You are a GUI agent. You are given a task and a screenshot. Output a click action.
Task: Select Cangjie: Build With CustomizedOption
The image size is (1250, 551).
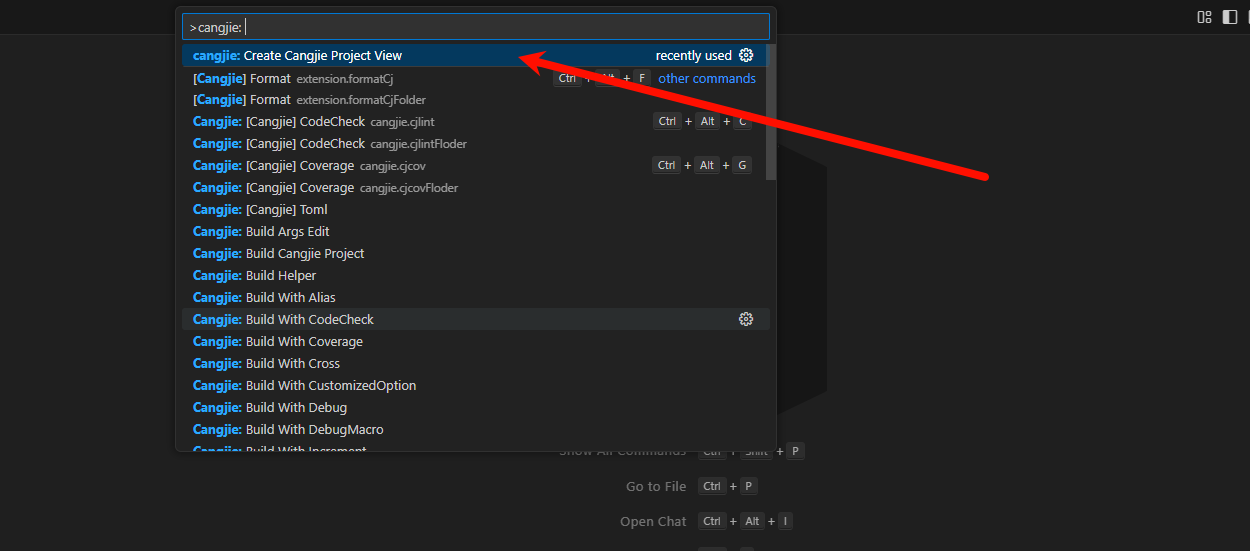[x=476, y=385]
